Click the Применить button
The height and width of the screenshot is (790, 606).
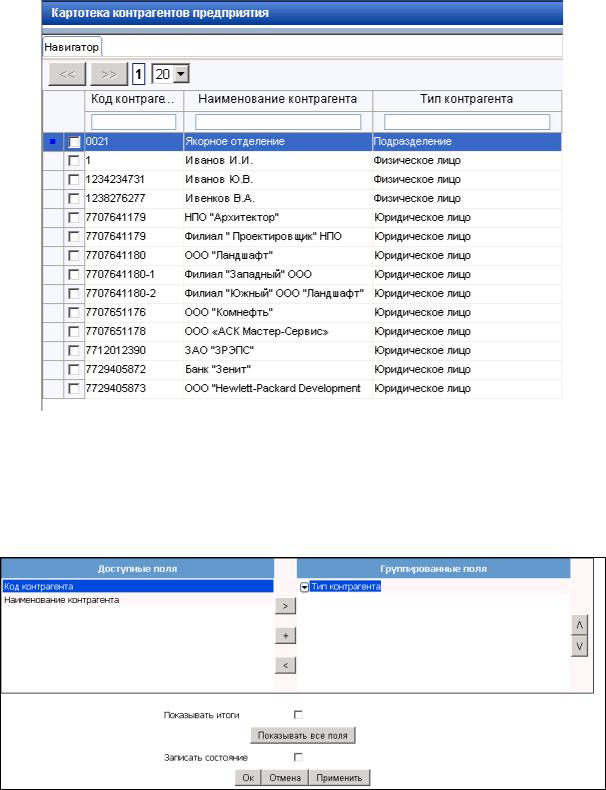click(339, 777)
